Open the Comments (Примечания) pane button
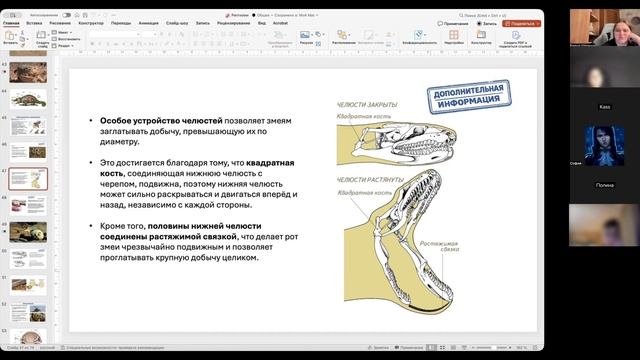Image resolution: width=640 pixels, height=360 pixels. pyautogui.click(x=453, y=24)
